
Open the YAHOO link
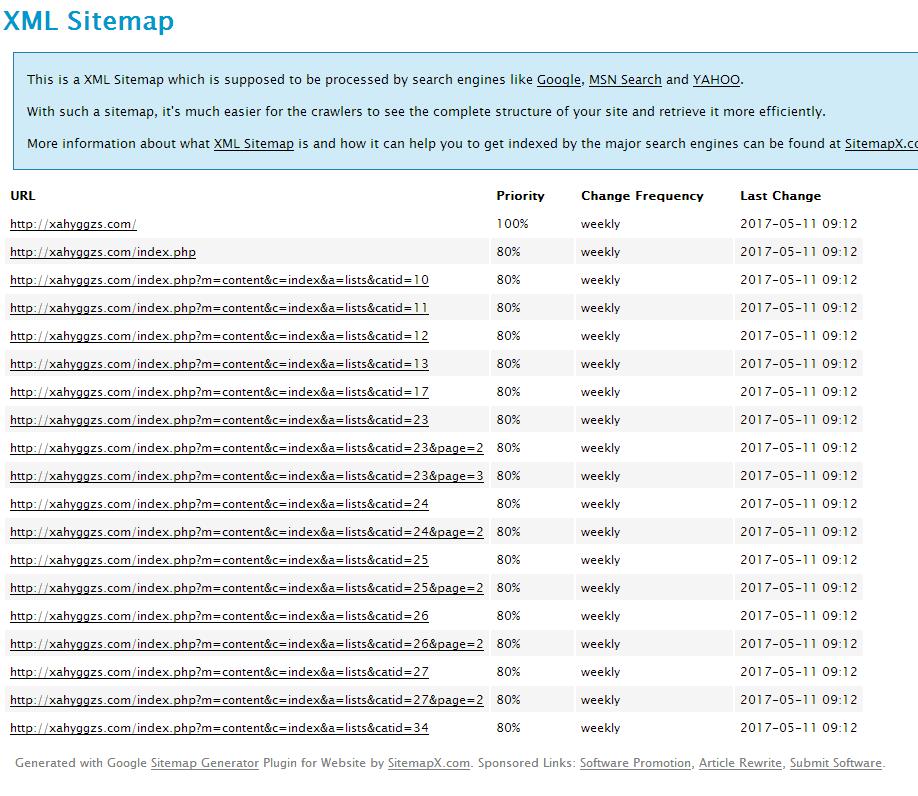pos(716,80)
